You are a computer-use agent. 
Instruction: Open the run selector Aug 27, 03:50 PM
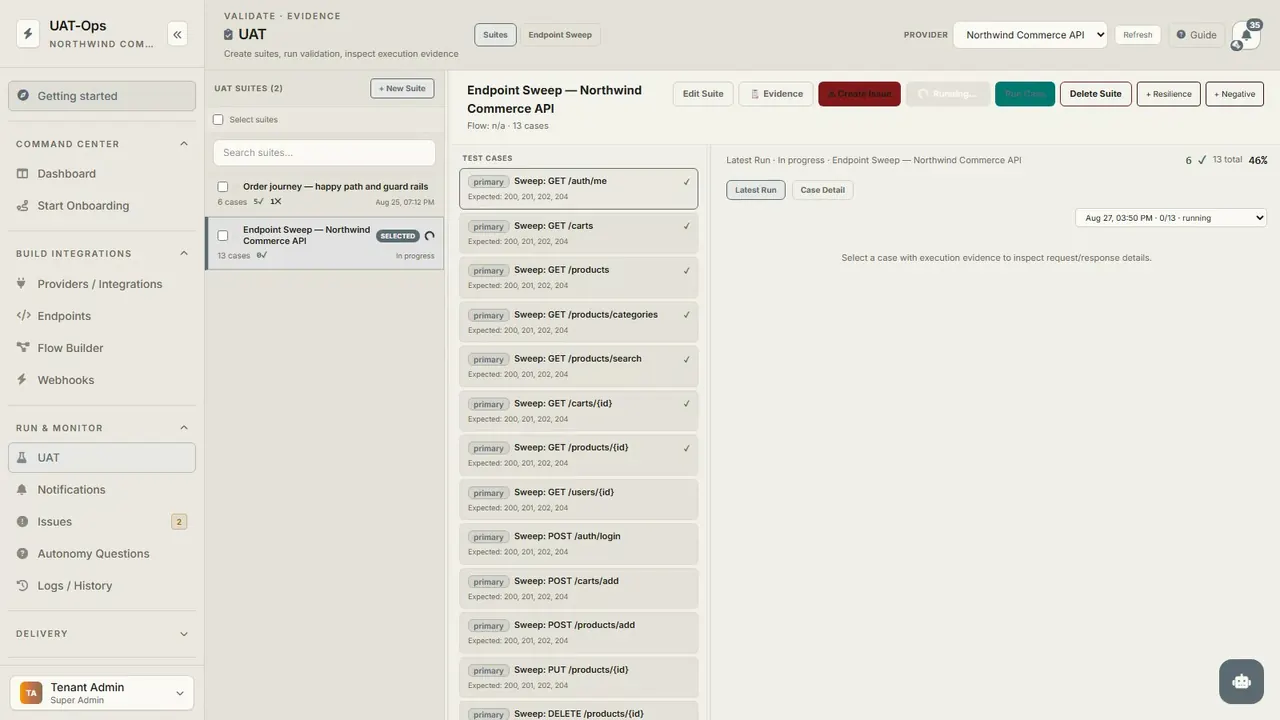1171,218
